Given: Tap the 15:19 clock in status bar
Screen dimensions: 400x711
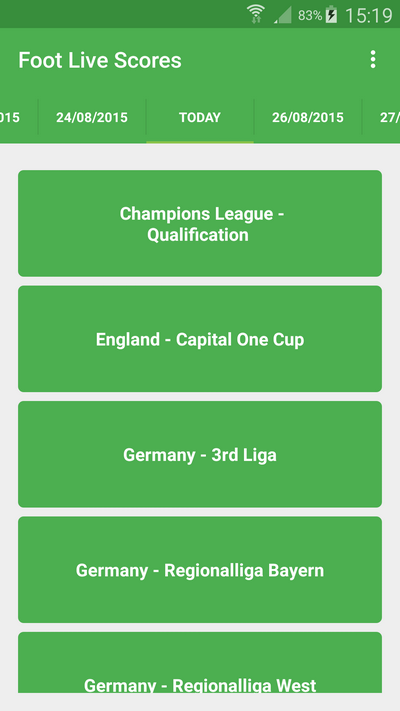Looking at the screenshot, I should (369, 15).
